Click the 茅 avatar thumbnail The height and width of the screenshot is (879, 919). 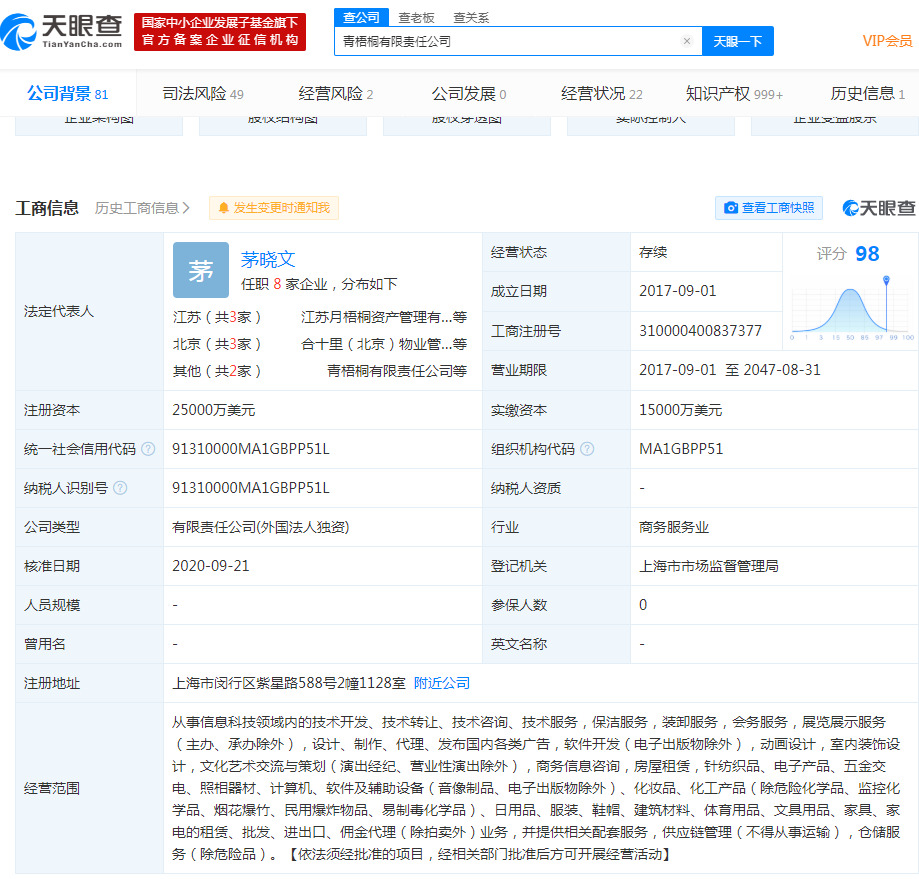tap(200, 270)
